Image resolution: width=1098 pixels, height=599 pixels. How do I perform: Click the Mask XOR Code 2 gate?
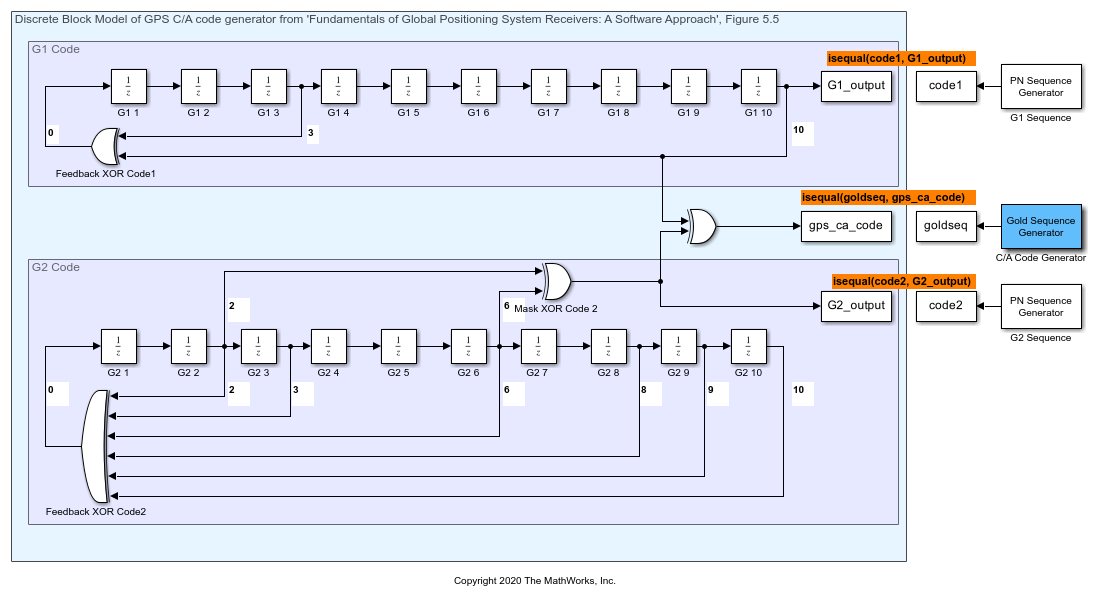[556, 281]
